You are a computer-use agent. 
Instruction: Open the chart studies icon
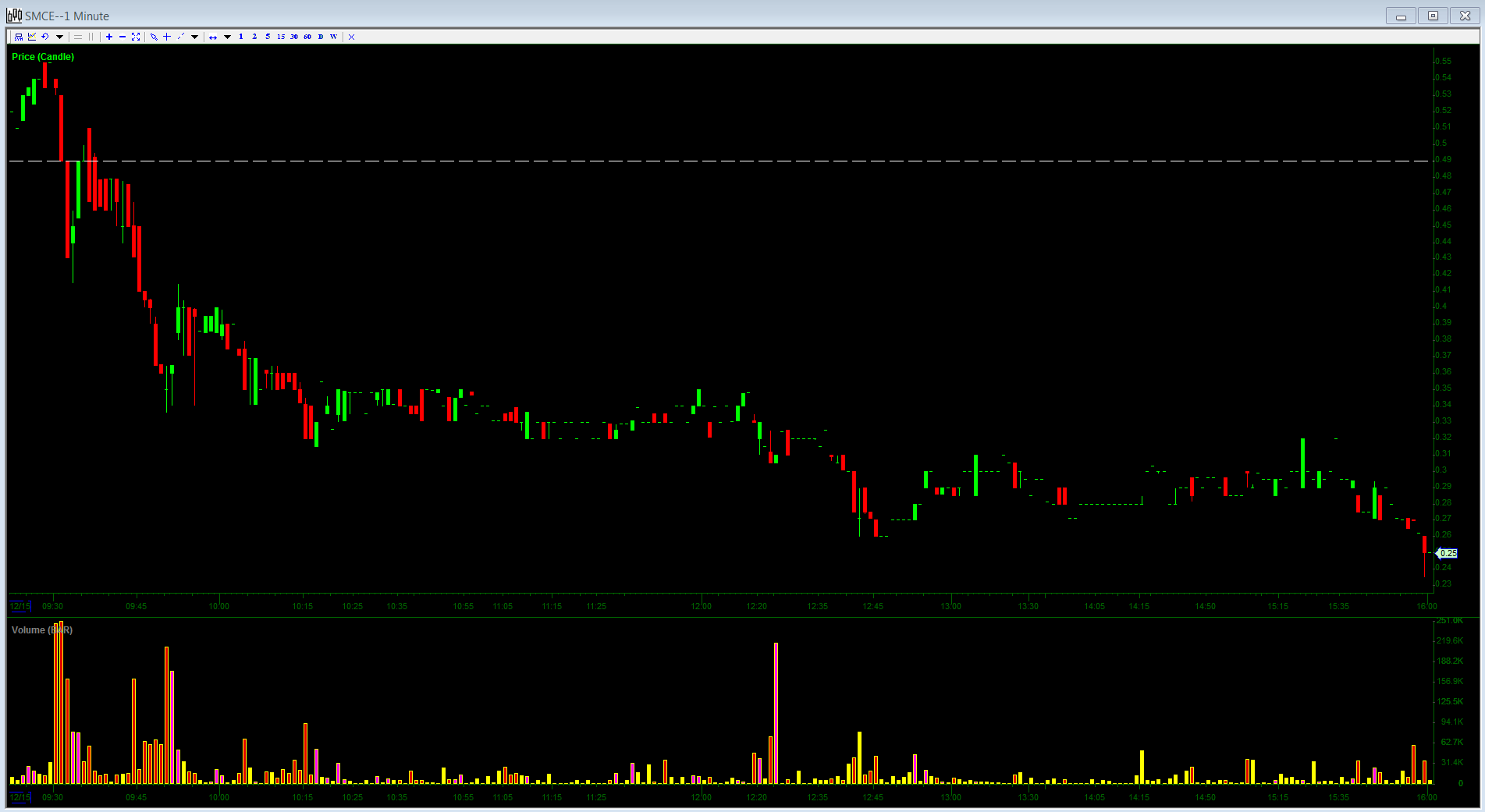[32, 37]
